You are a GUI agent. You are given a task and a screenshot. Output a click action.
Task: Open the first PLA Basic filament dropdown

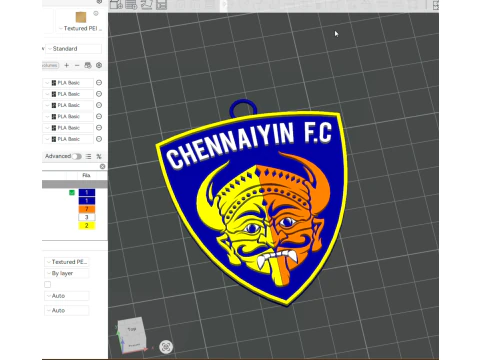tap(68, 83)
